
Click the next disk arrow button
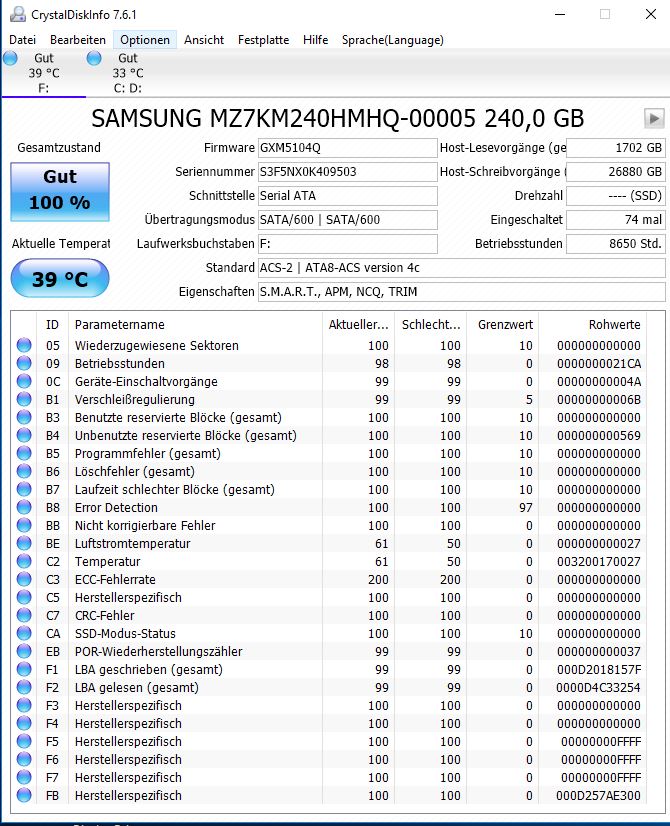pyautogui.click(x=654, y=119)
